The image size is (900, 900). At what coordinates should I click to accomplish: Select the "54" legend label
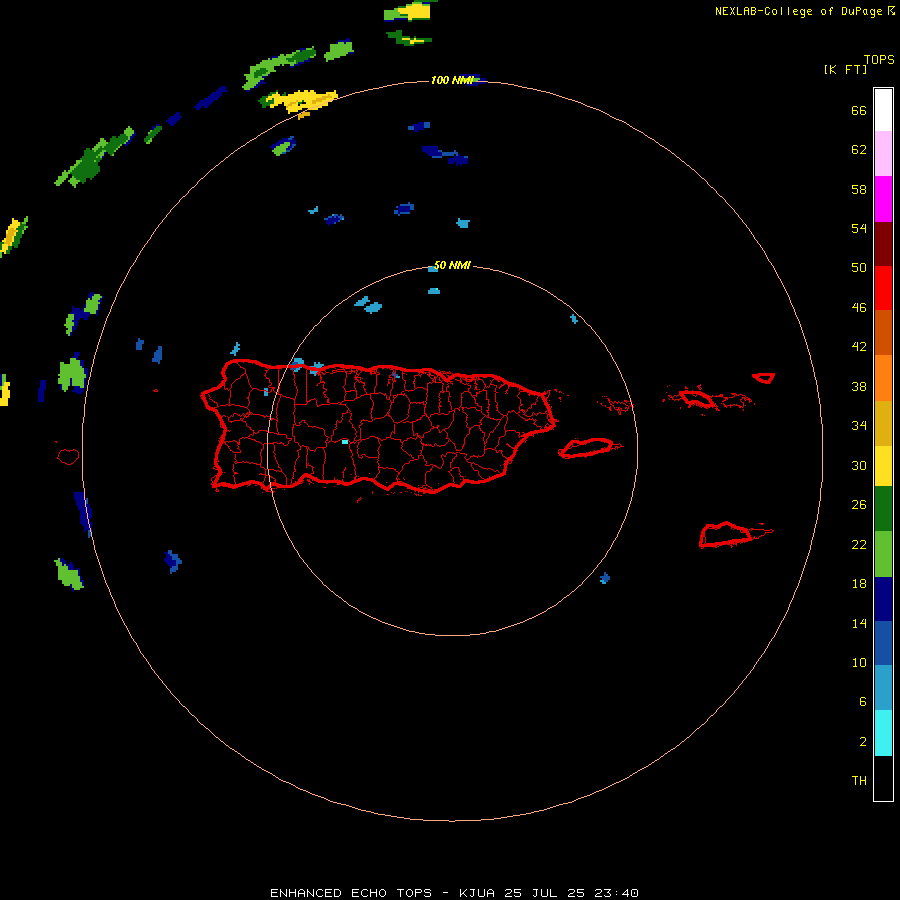pos(859,228)
